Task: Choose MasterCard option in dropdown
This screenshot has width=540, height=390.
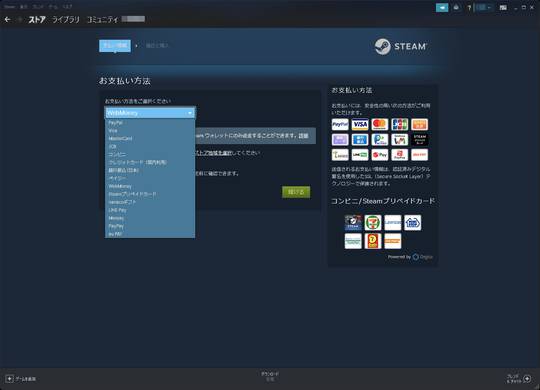Action: [x=120, y=138]
